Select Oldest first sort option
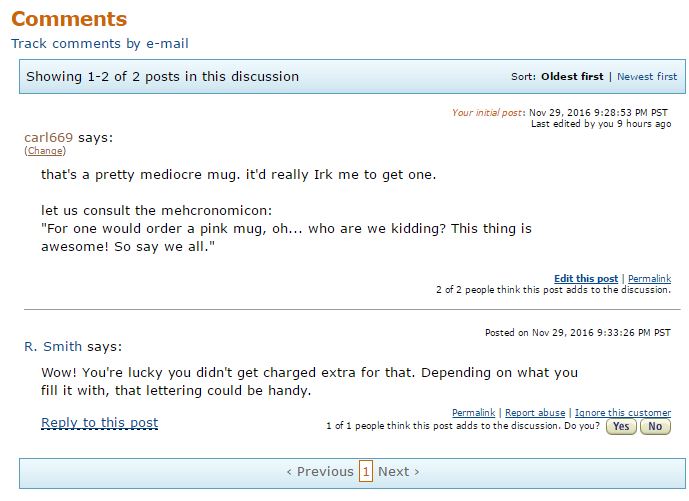Screen dimensions: 689x501 (572, 77)
